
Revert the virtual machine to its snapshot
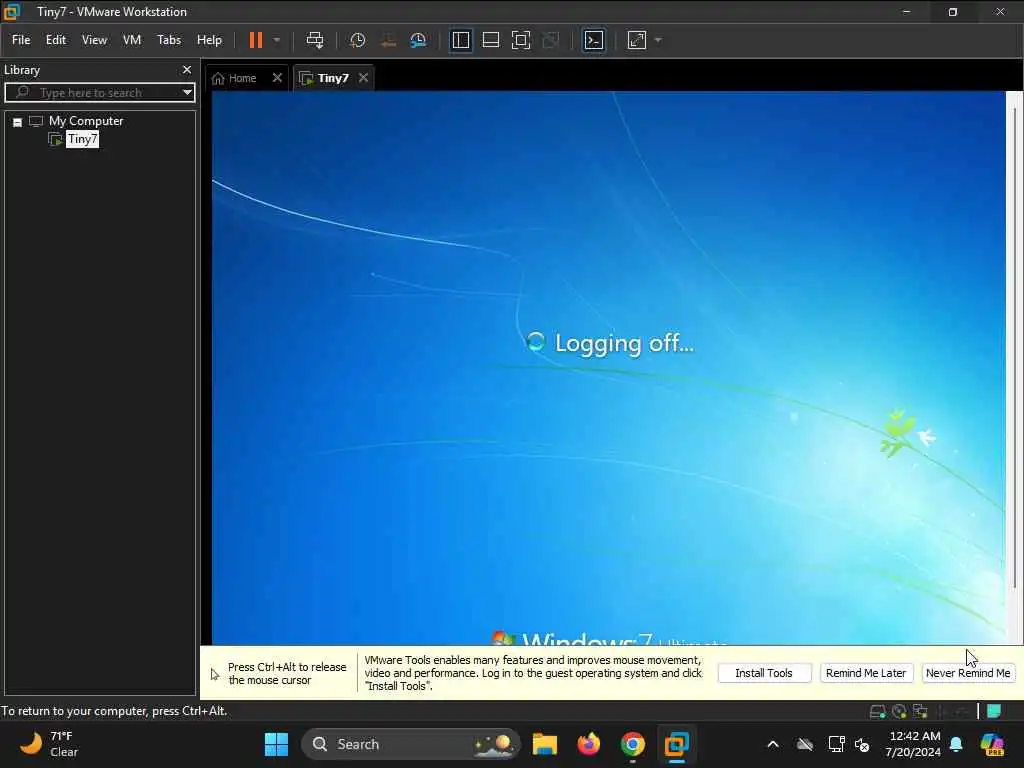click(388, 40)
